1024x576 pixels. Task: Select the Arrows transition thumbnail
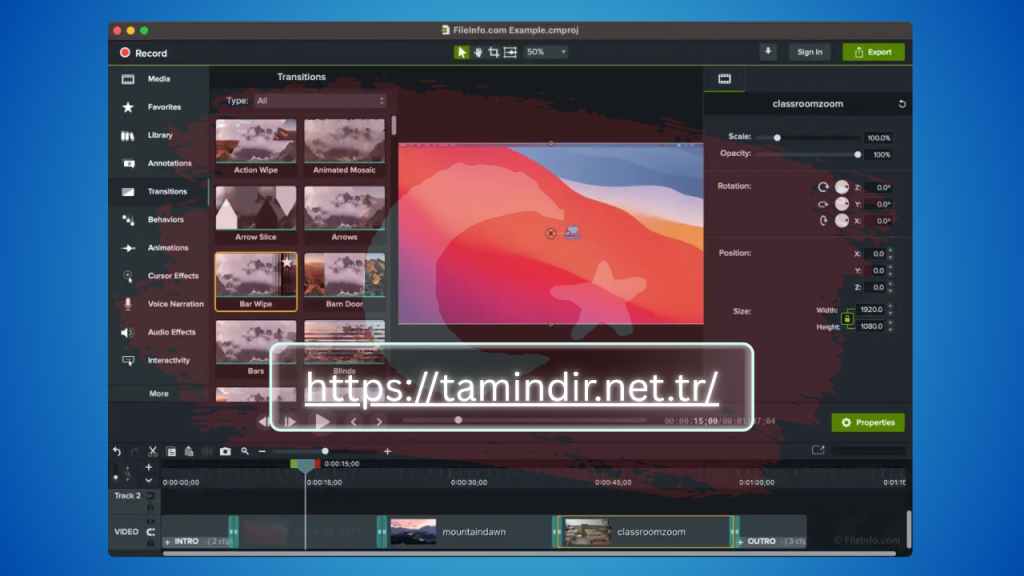pyautogui.click(x=344, y=208)
